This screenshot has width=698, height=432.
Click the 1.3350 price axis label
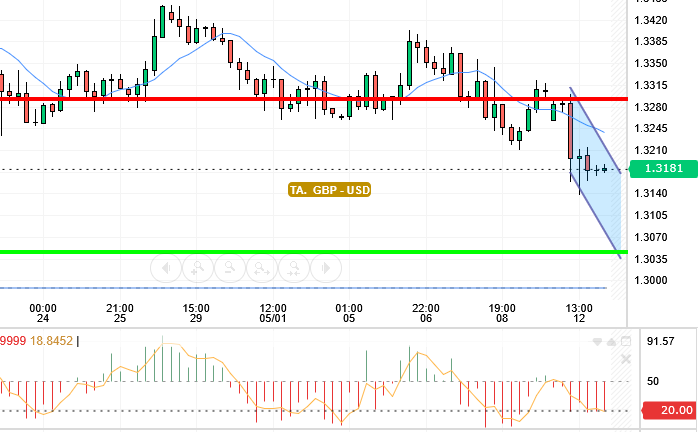651,64
